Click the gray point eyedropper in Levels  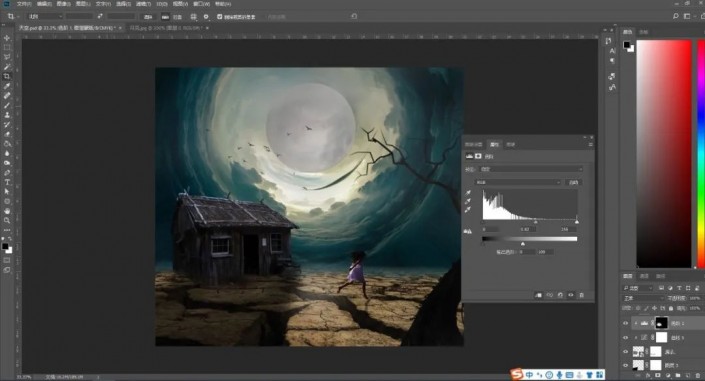point(468,202)
